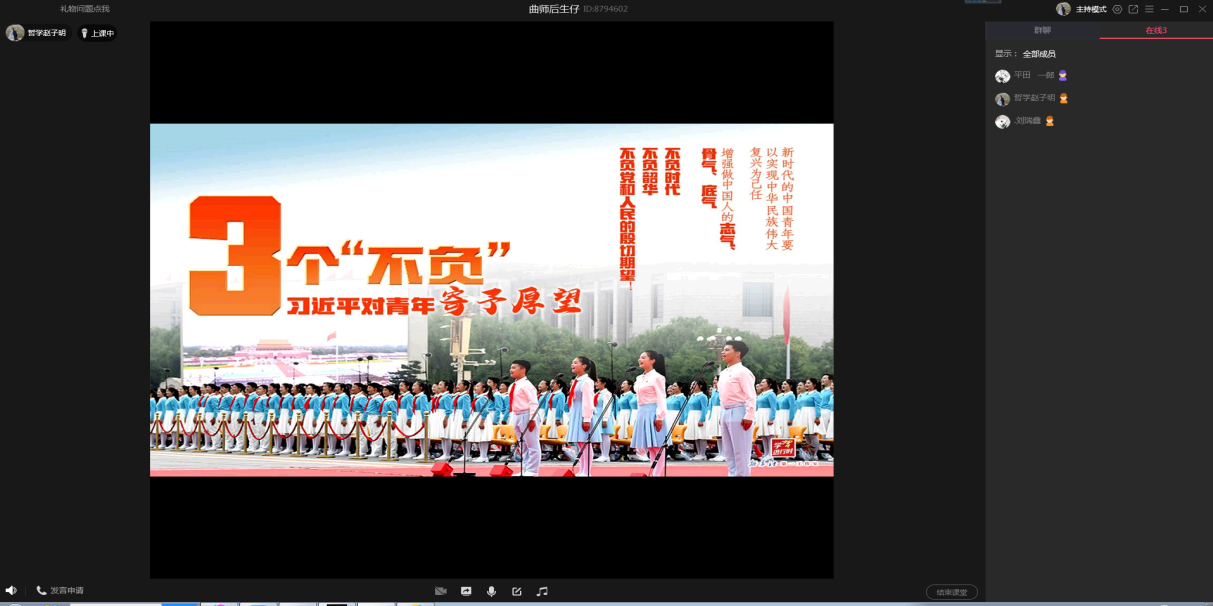Open the screen share icon

pos(466,591)
